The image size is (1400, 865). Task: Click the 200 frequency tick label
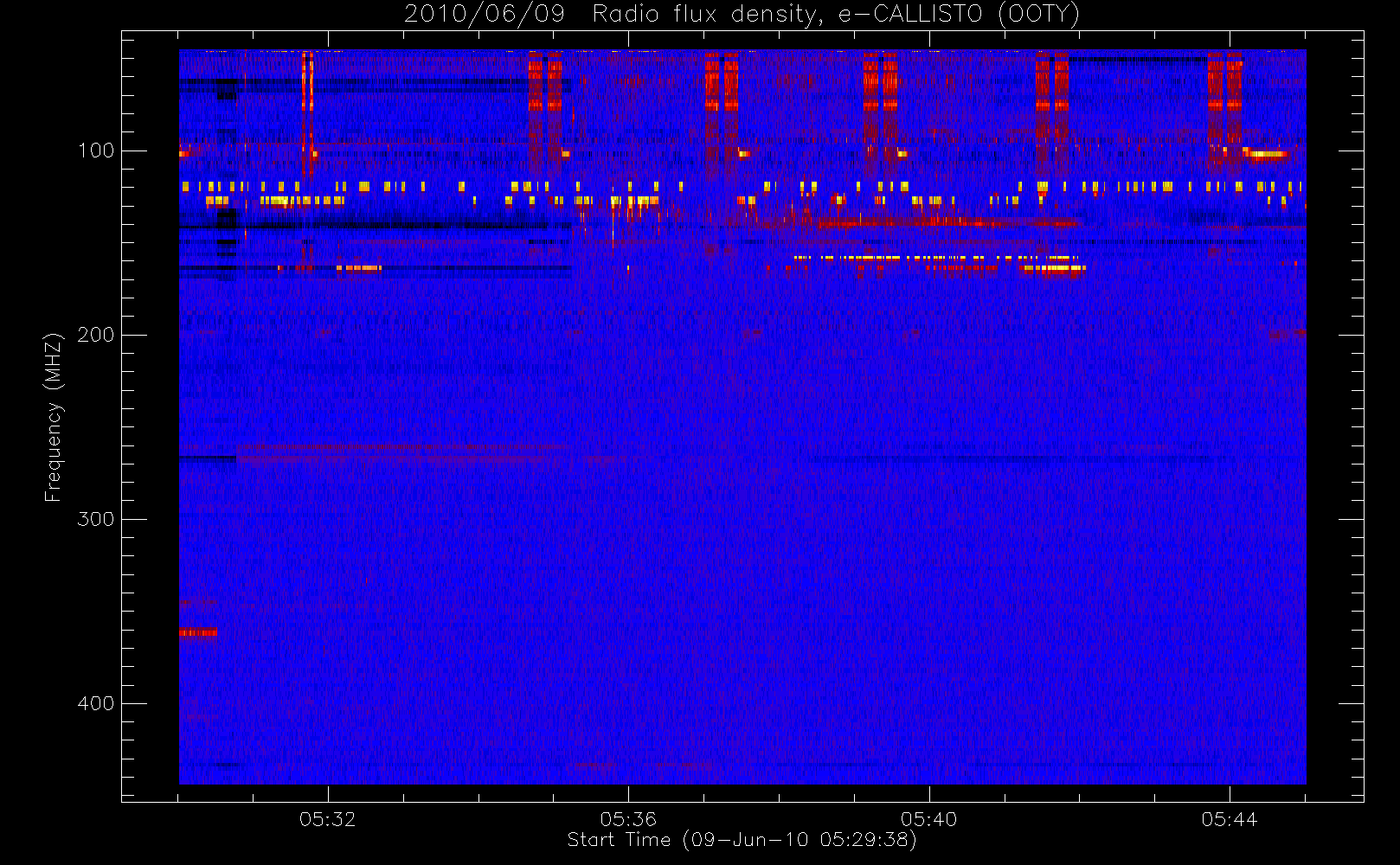[96, 335]
